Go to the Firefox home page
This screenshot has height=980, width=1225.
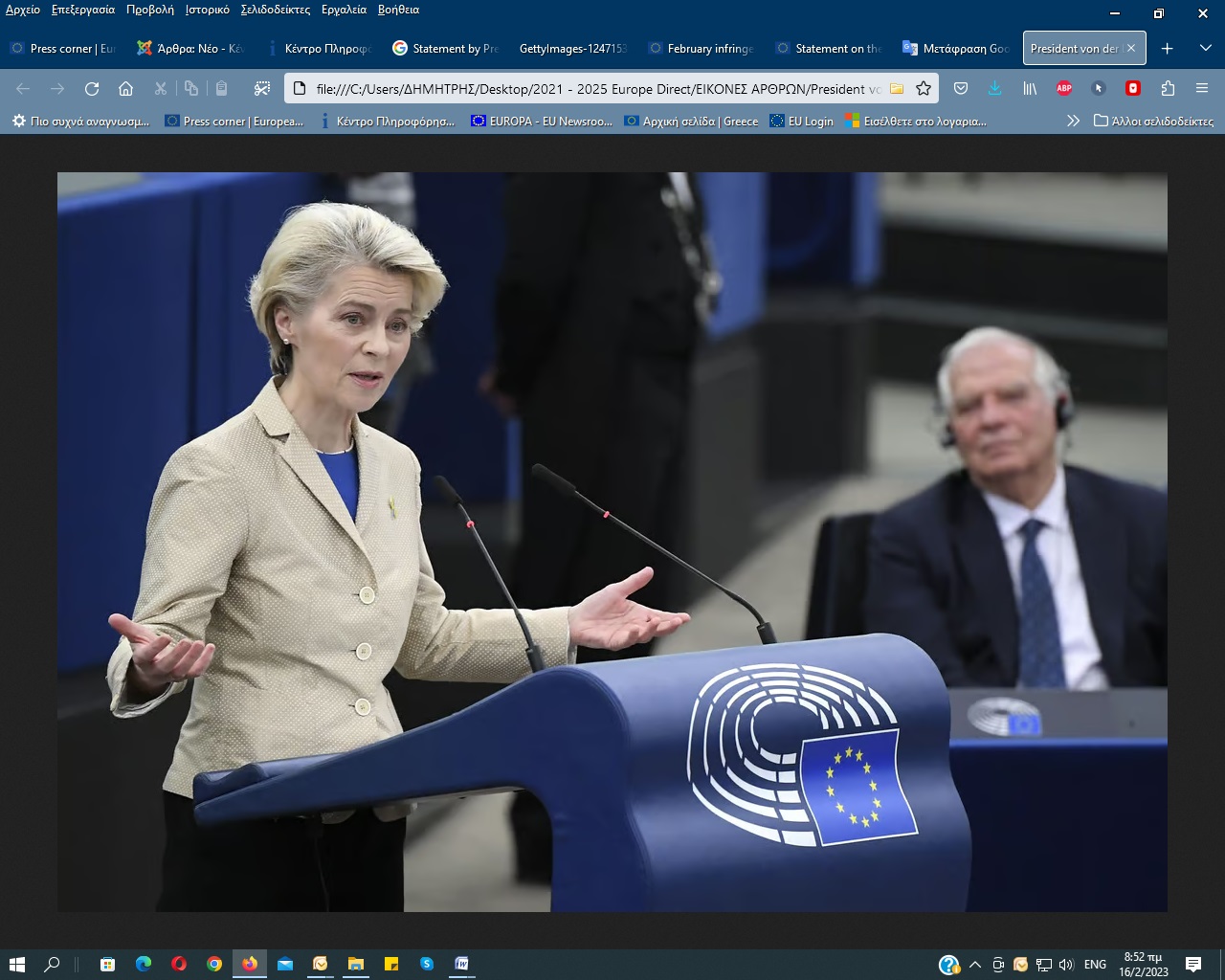[125, 89]
